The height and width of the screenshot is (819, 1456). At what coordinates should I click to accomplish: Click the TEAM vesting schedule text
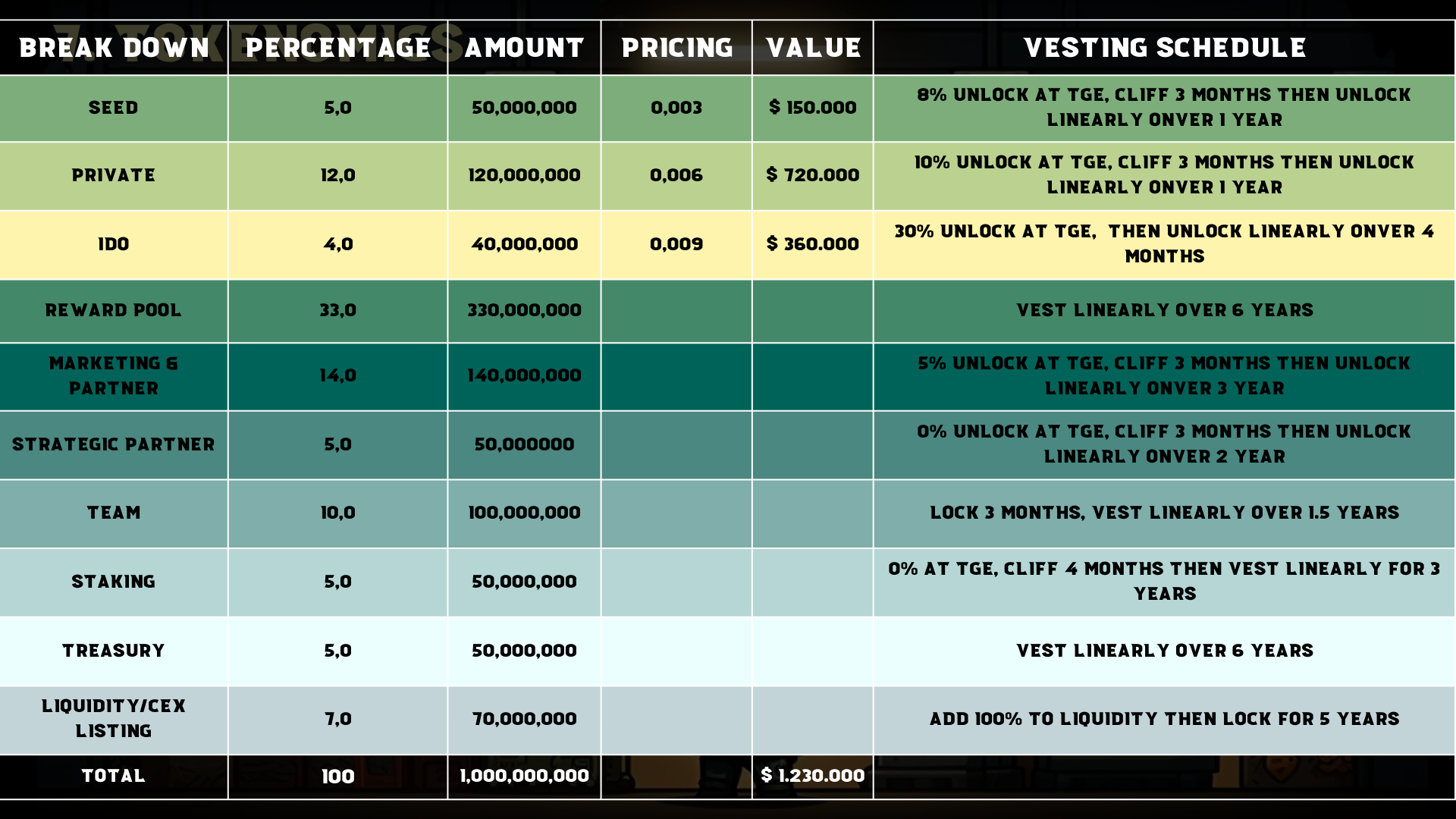click(1164, 513)
